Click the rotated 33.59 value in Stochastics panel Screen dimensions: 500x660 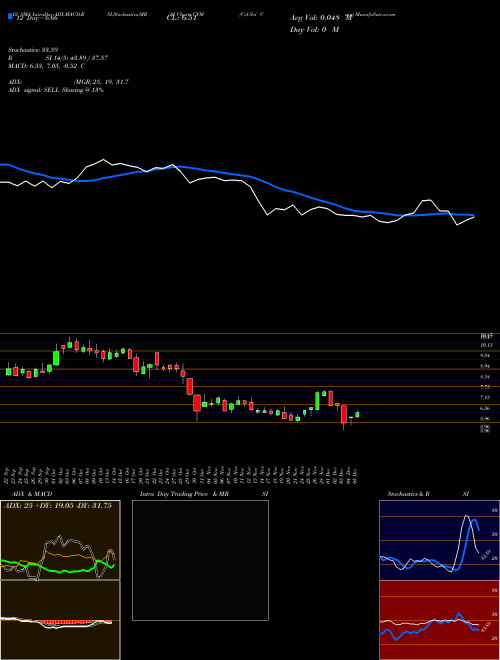(x=484, y=555)
